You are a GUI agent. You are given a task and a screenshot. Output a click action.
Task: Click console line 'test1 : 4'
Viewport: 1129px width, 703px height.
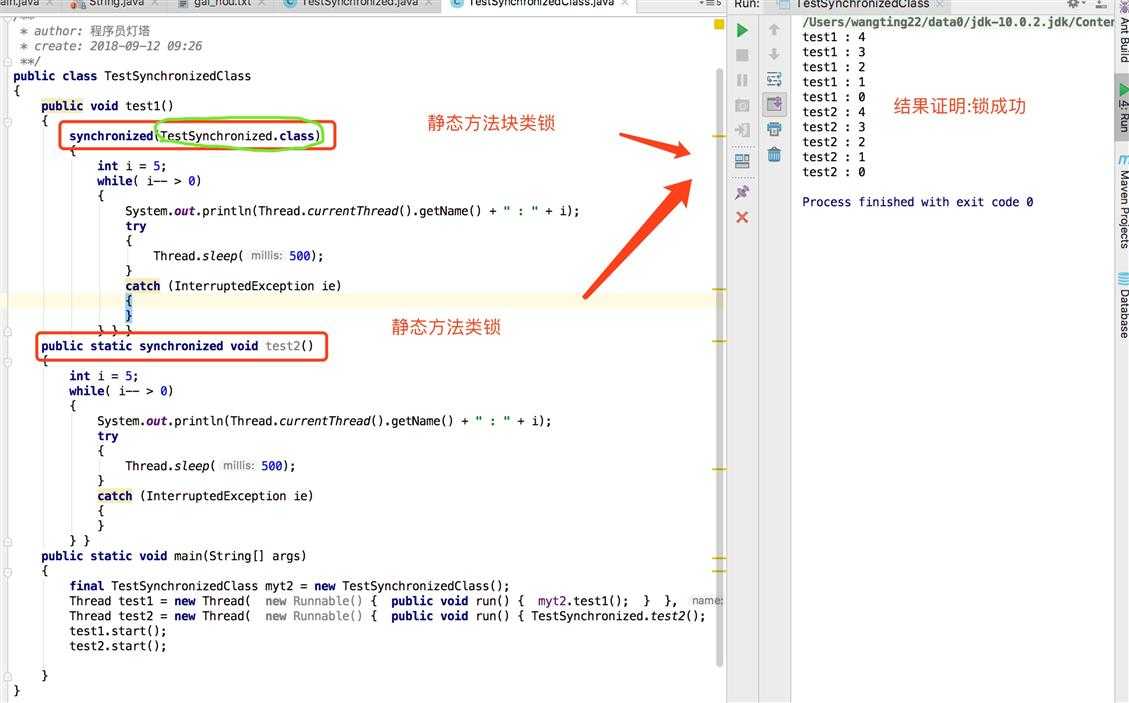(x=834, y=37)
